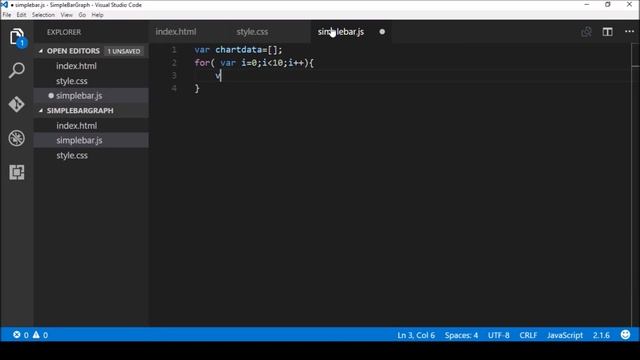Image resolution: width=640 pixels, height=360 pixels.
Task: Open the View menu
Action: point(67,15)
